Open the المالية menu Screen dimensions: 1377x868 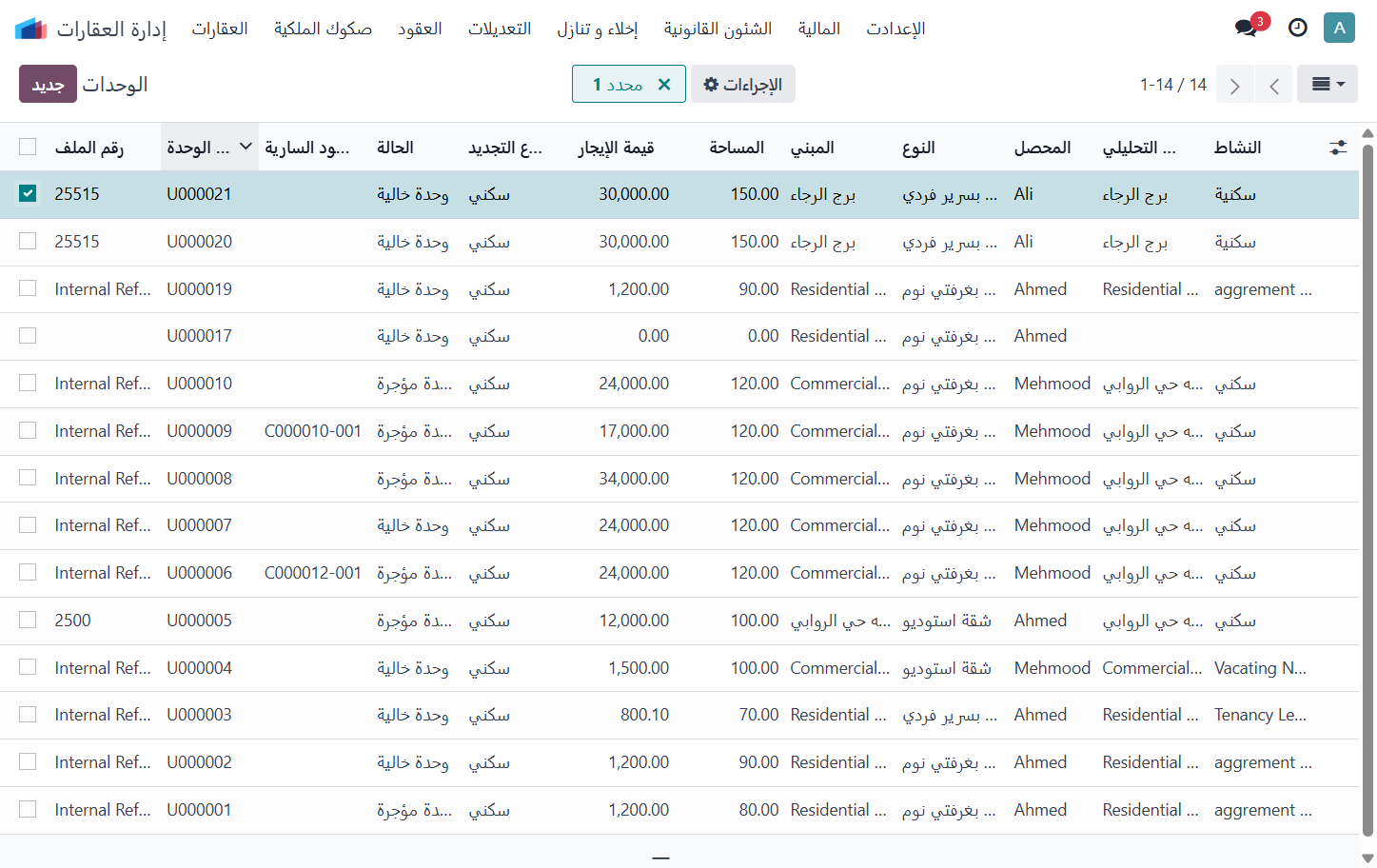coord(819,29)
